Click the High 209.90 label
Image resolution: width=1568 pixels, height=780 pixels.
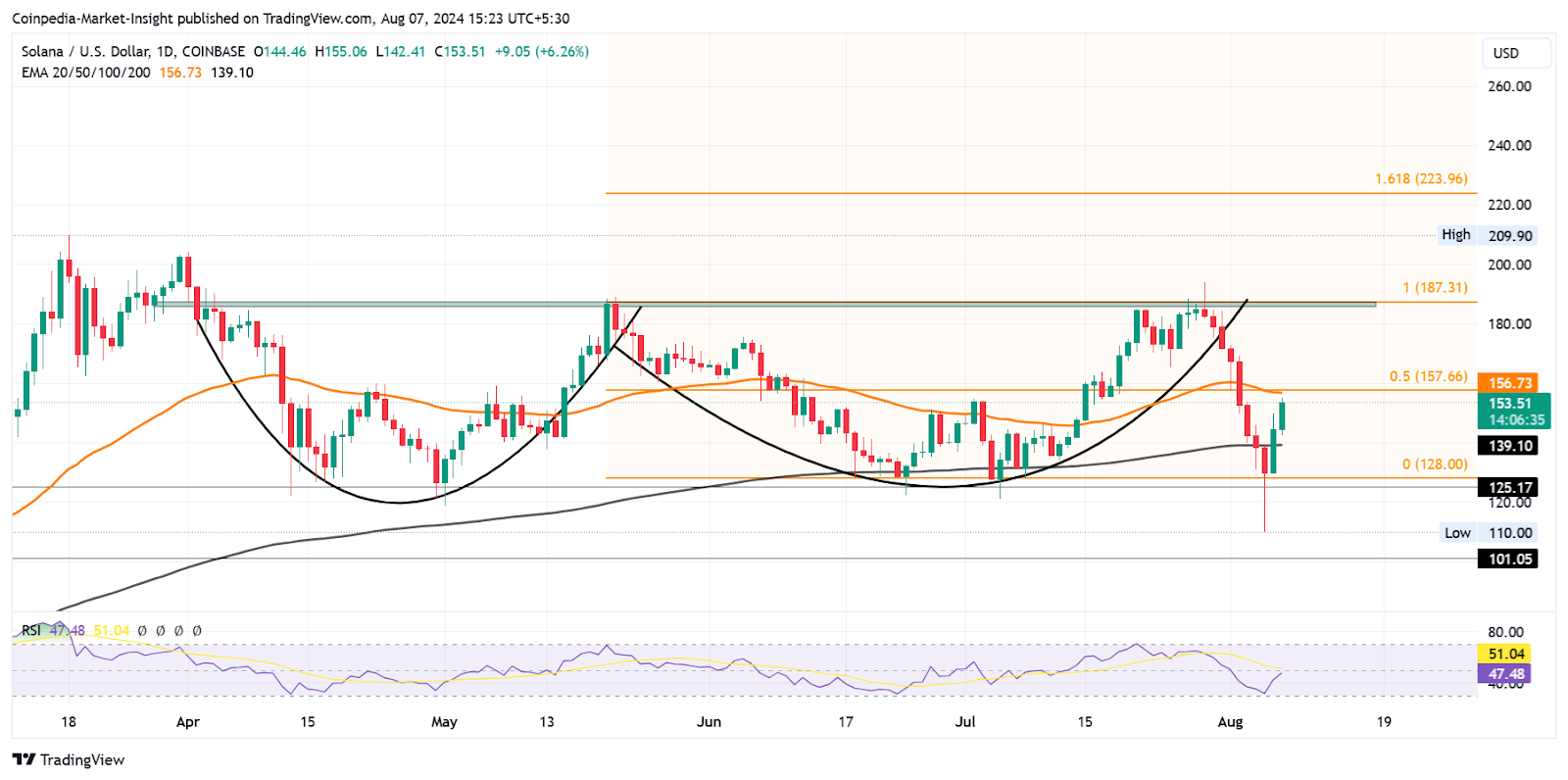[1487, 235]
